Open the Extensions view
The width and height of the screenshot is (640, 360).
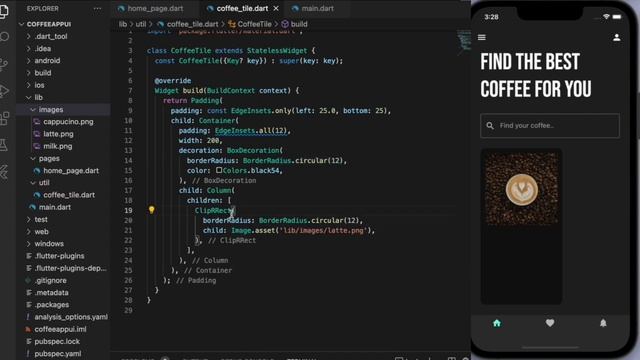pyautogui.click(x=4, y=118)
